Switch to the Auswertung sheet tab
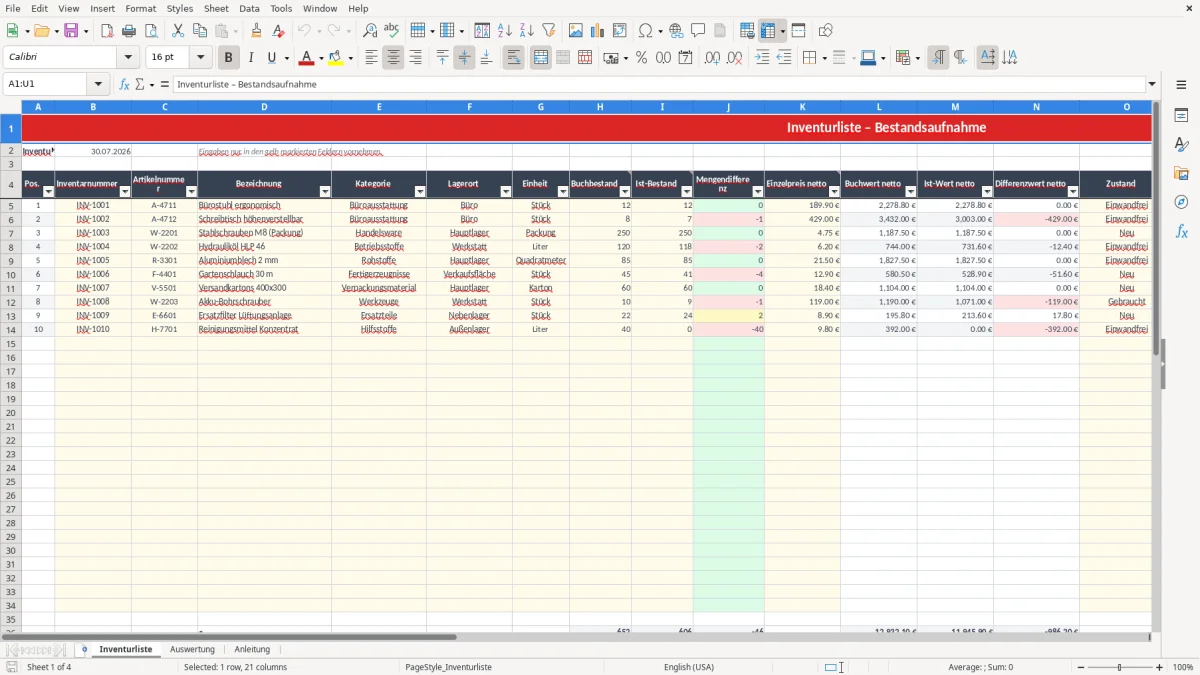This screenshot has width=1200, height=675. point(192,649)
